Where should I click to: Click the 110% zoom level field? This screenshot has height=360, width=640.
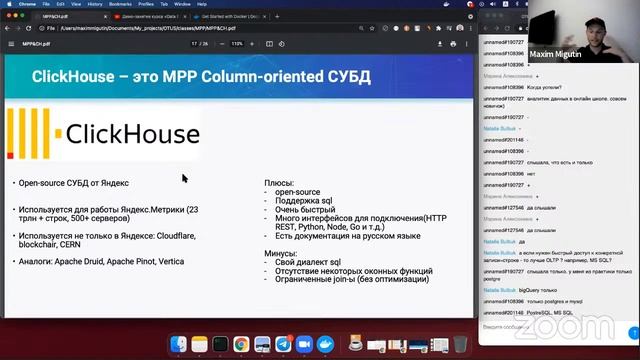(x=237, y=44)
